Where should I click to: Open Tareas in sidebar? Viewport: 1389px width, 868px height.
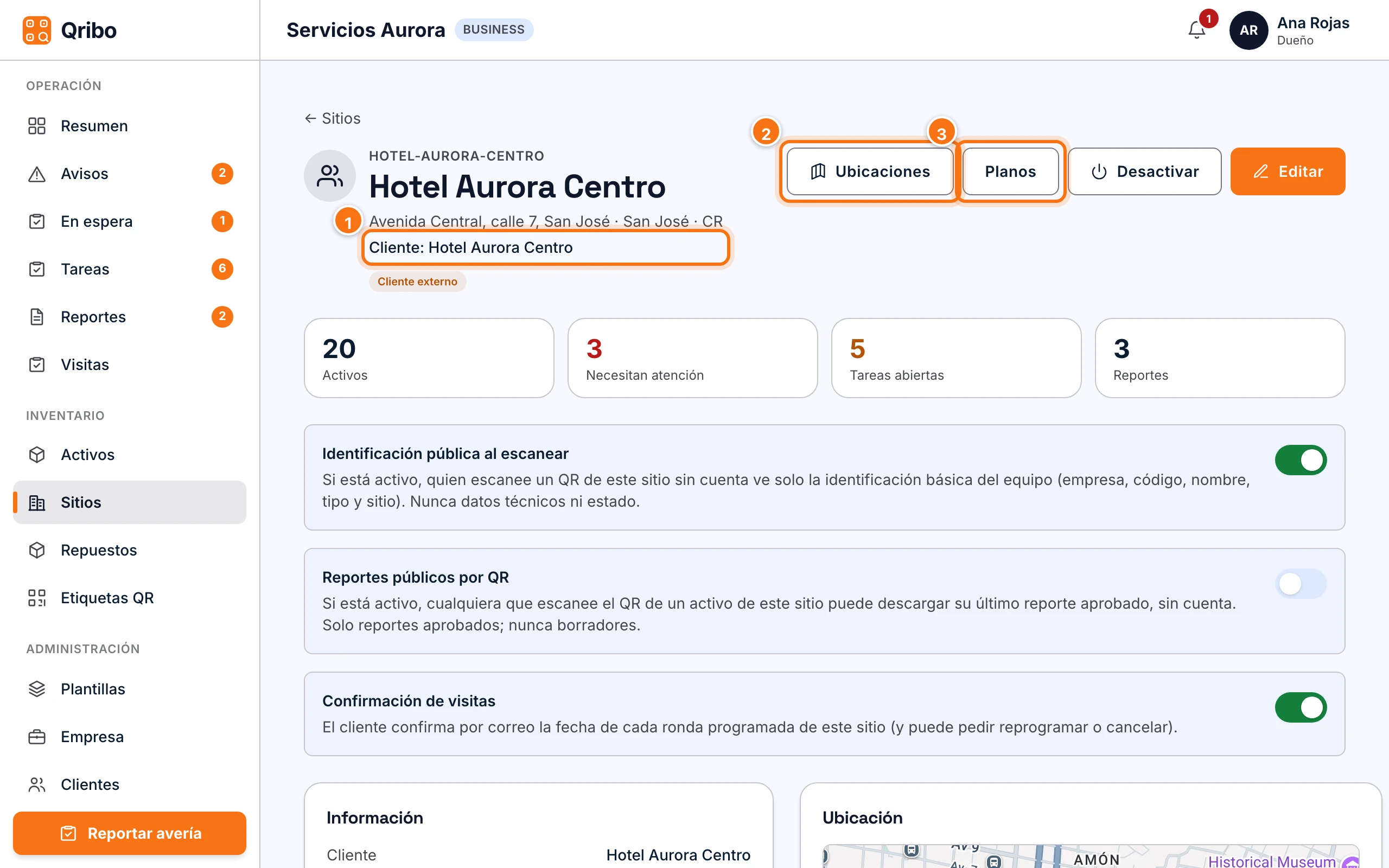(x=130, y=269)
